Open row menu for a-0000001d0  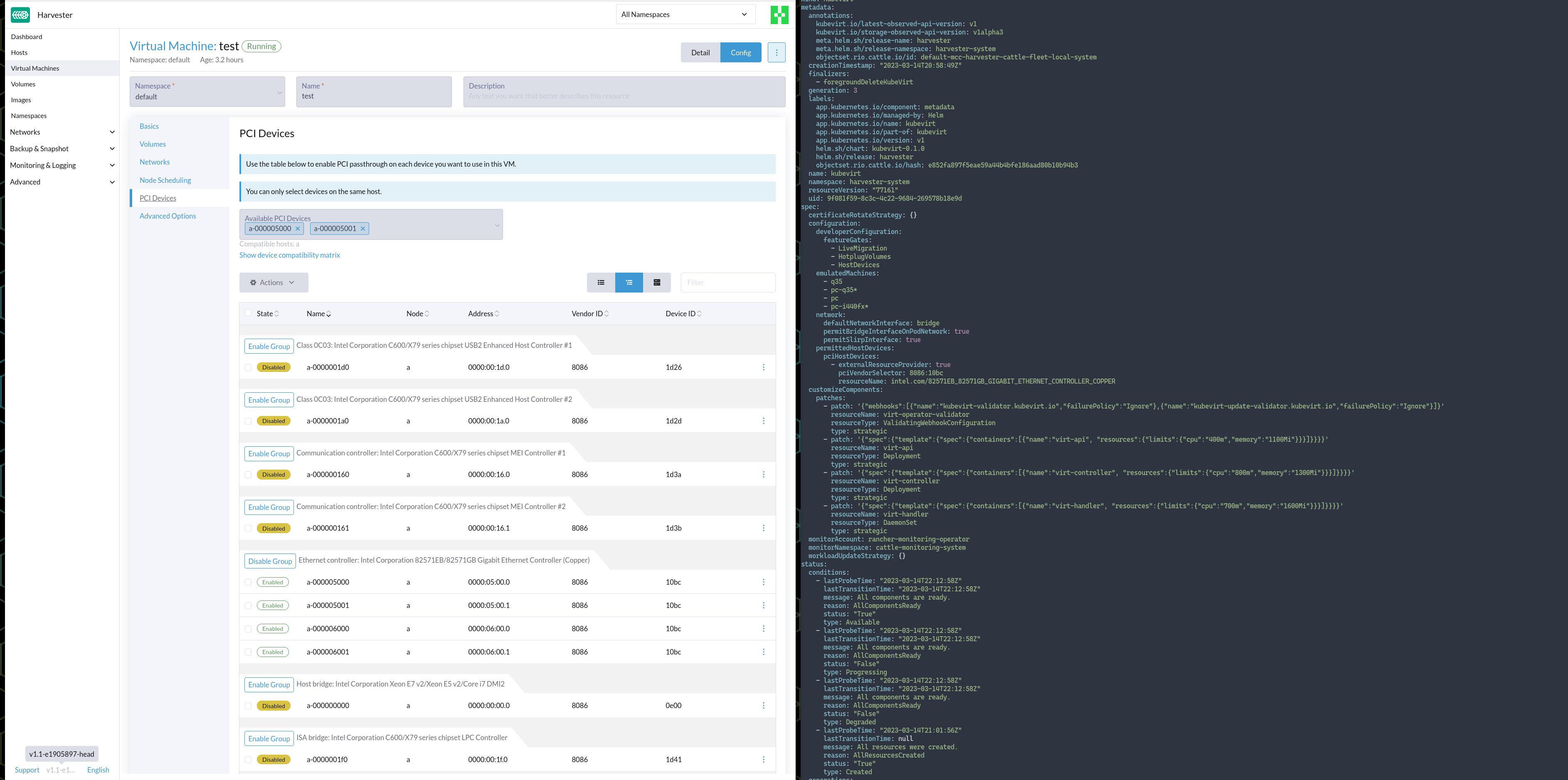(763, 367)
